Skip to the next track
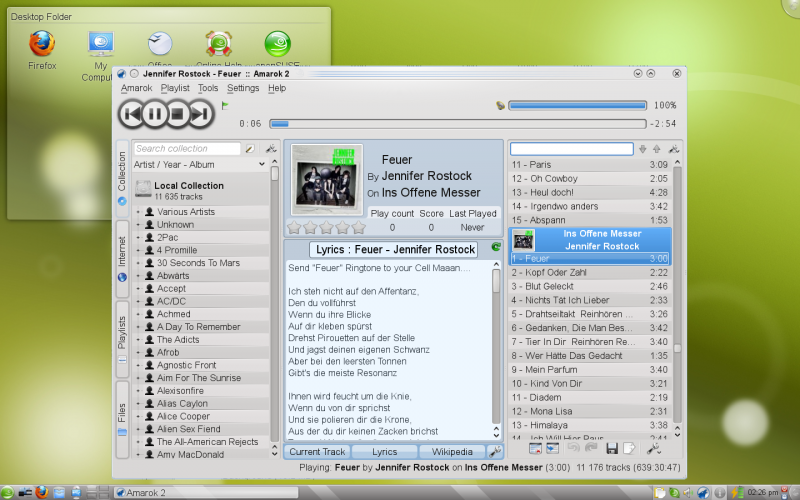Viewport: 800px width, 500px height. coord(201,114)
